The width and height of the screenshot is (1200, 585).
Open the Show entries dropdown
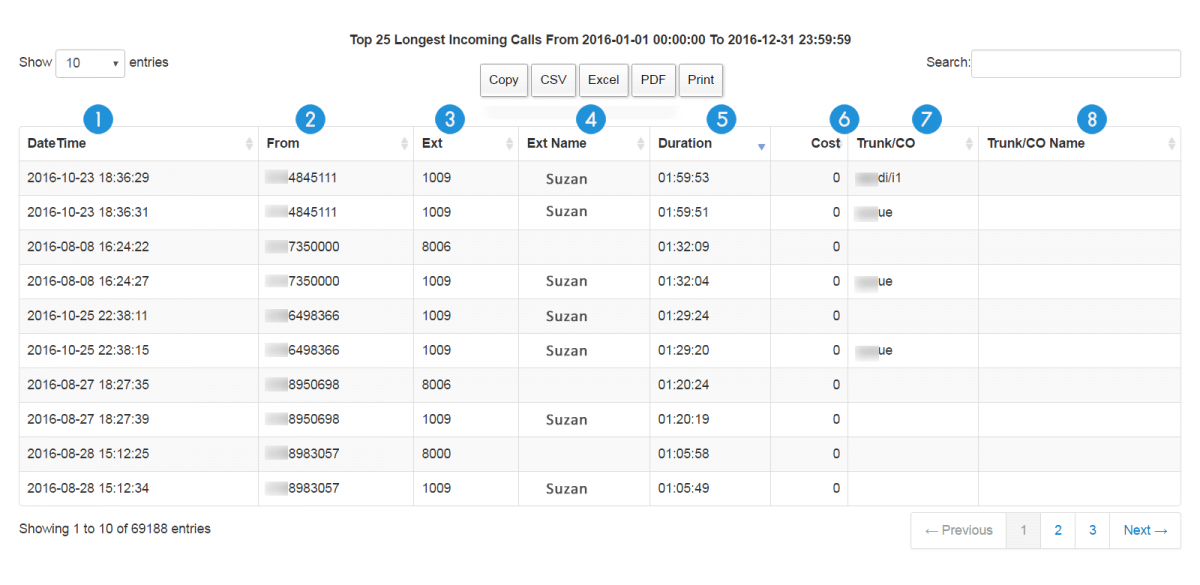click(90, 62)
